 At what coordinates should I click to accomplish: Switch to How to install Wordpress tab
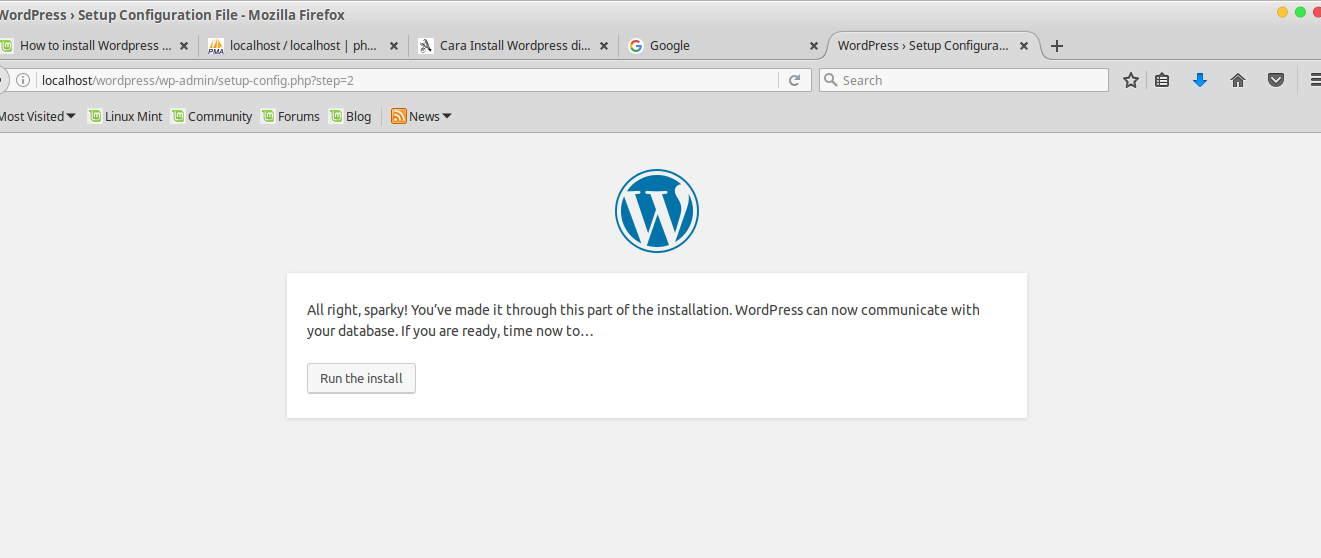(x=96, y=45)
